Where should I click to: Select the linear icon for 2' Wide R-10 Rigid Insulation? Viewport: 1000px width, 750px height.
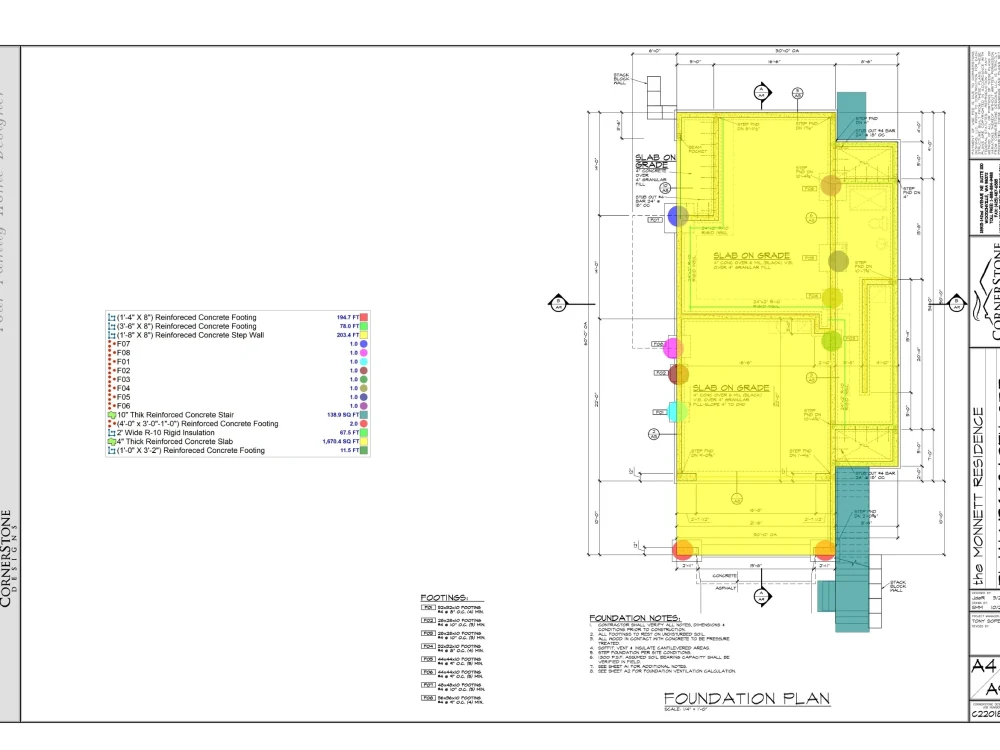tap(110, 432)
